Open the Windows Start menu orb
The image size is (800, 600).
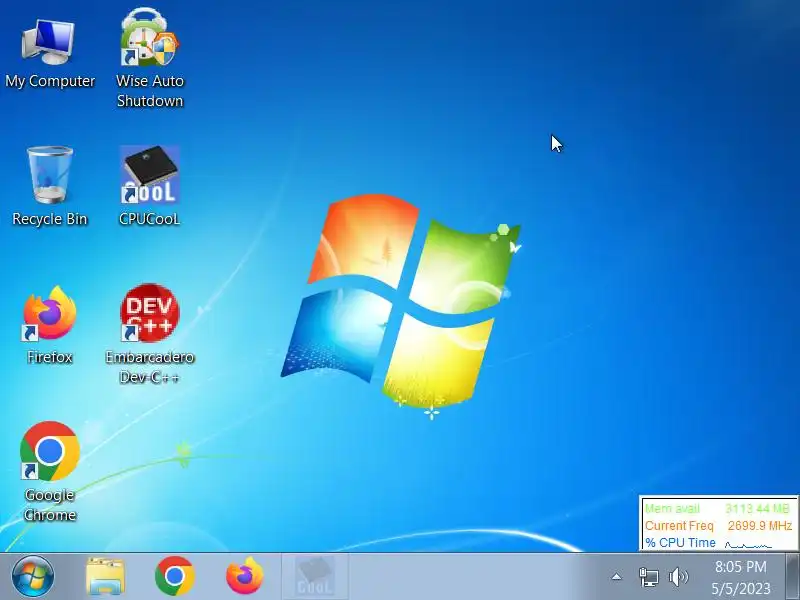[x=33, y=577]
